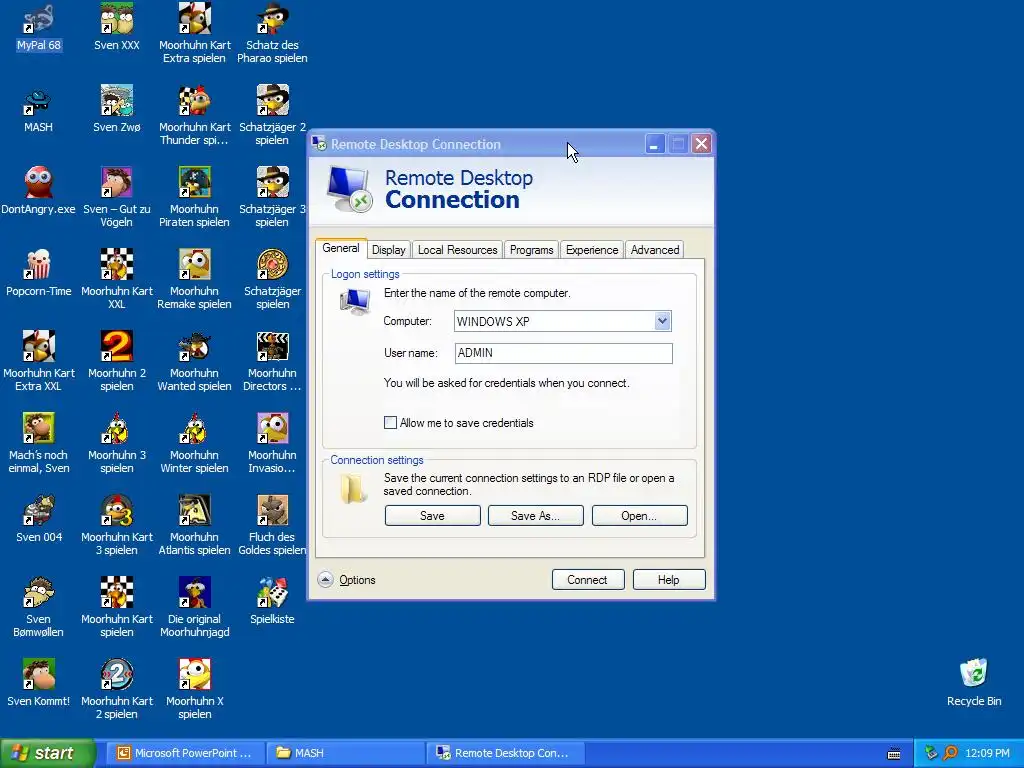Switch to Microsoft PowerPoint taskbar button
Screen dimensions: 1024x768
[x=185, y=753]
